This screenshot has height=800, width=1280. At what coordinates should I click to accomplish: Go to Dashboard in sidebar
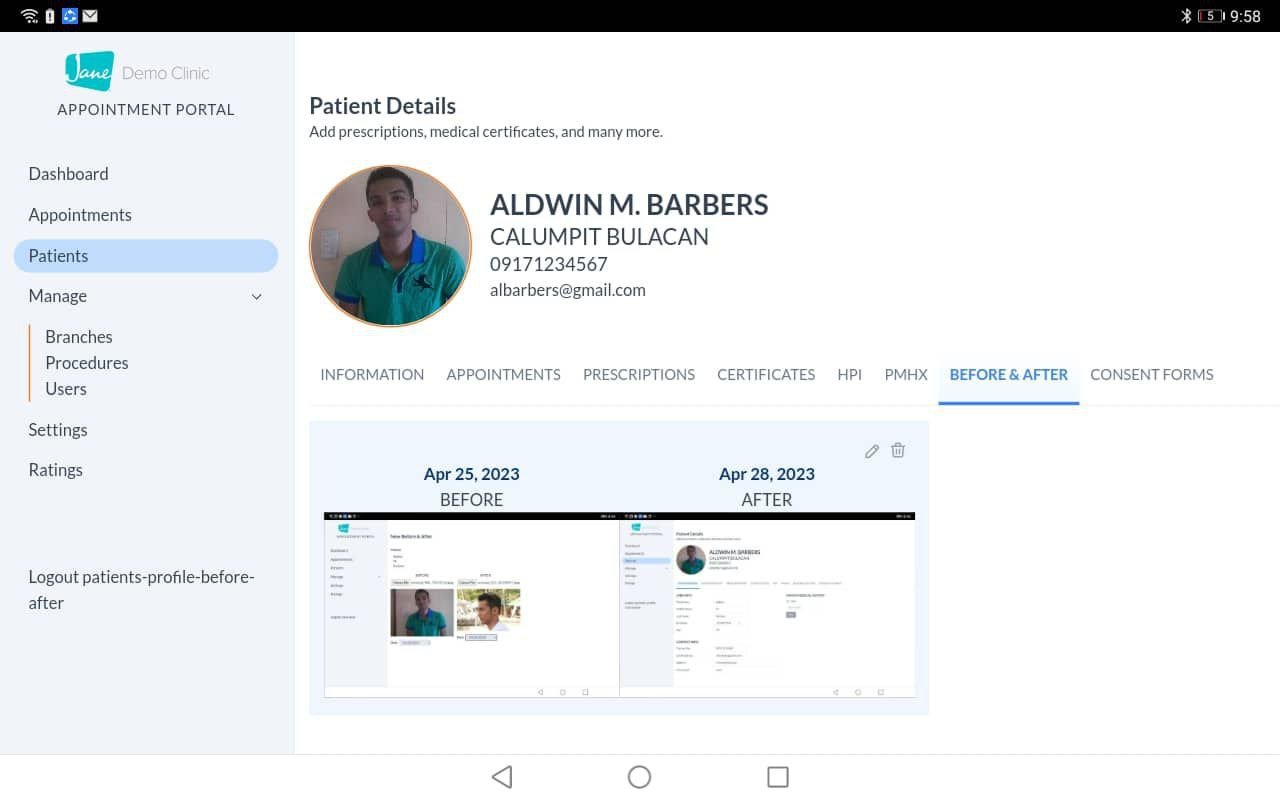coord(68,174)
